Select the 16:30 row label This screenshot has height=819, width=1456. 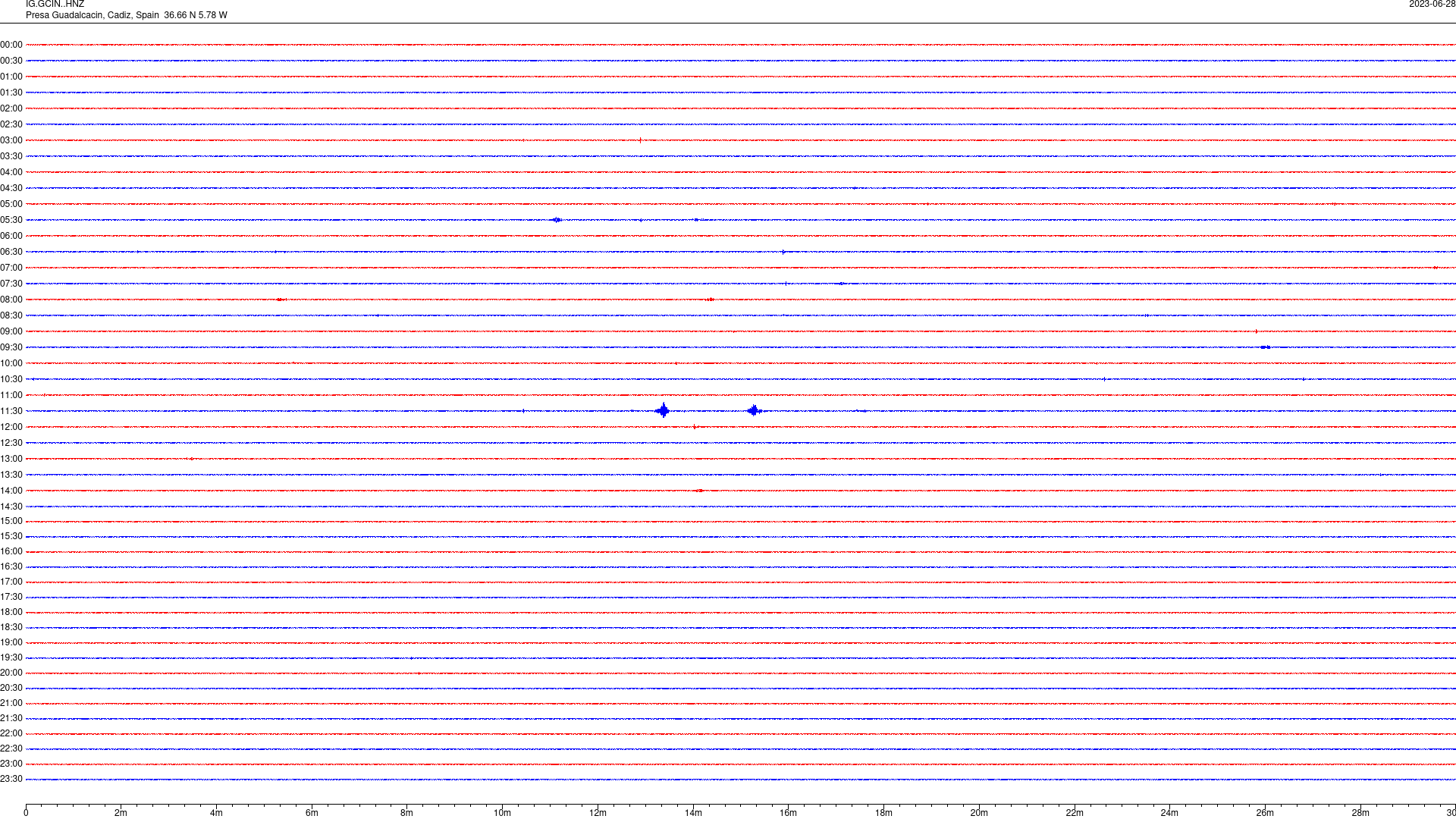click(x=11, y=566)
